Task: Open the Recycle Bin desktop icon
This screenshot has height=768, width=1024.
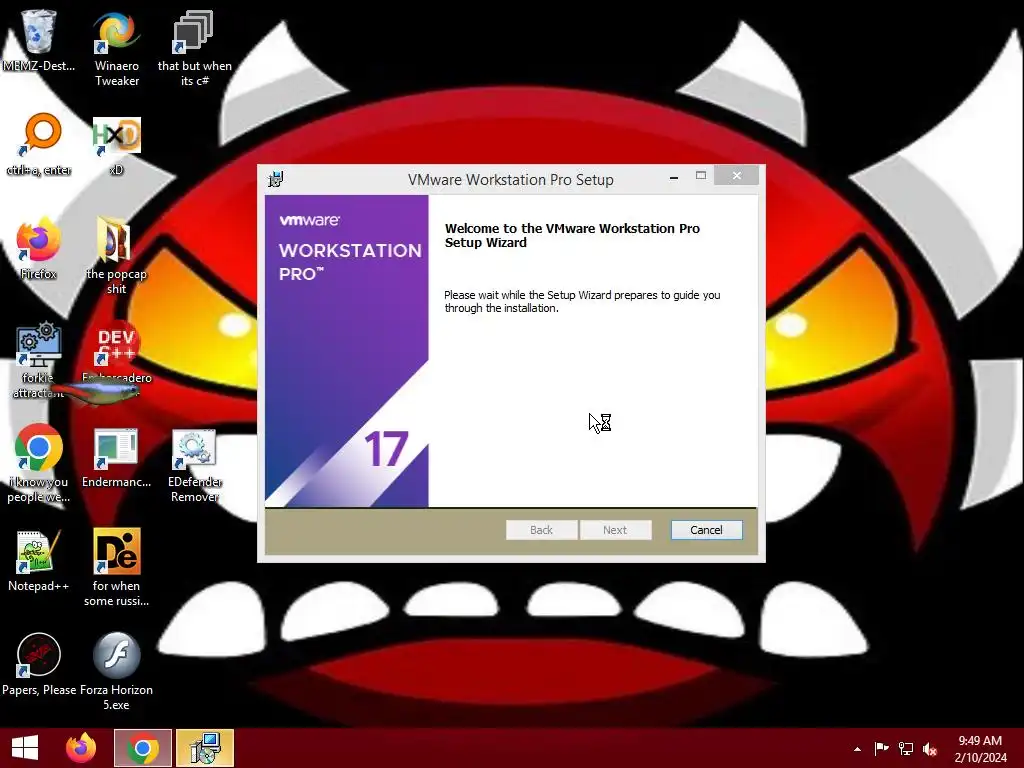Action: coord(39,31)
